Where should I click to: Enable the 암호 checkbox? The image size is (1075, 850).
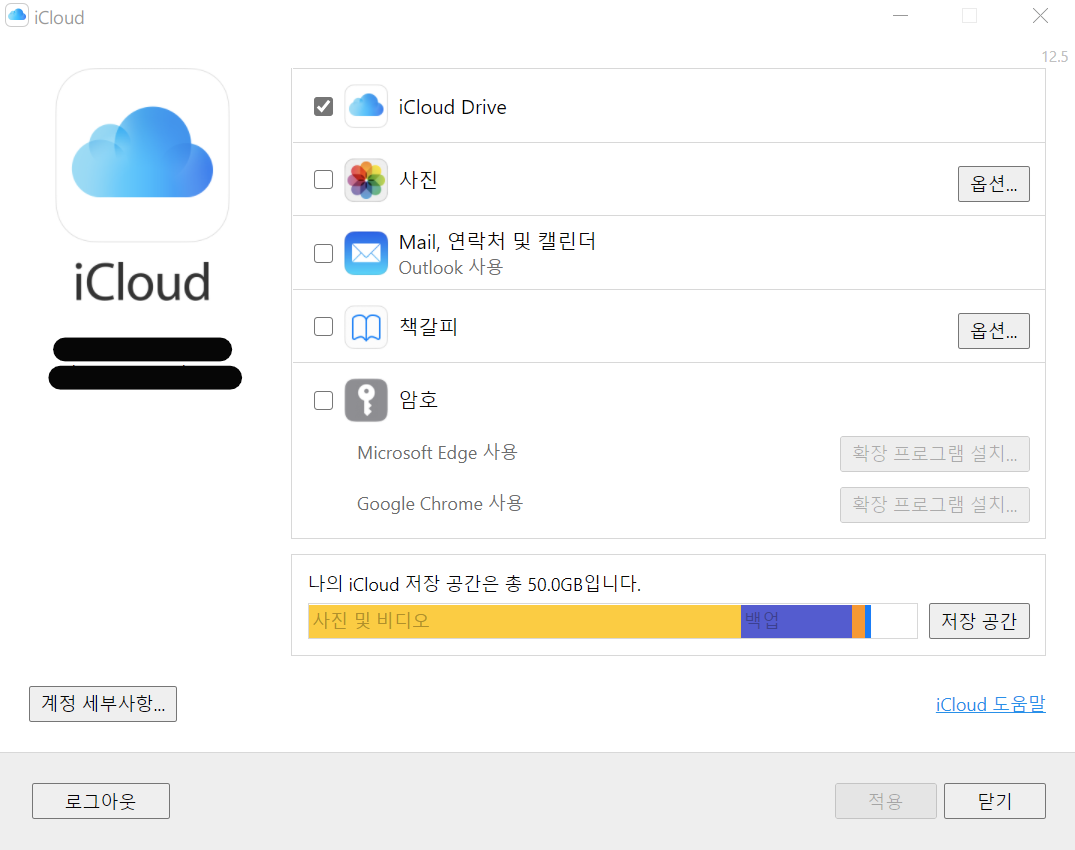(324, 400)
